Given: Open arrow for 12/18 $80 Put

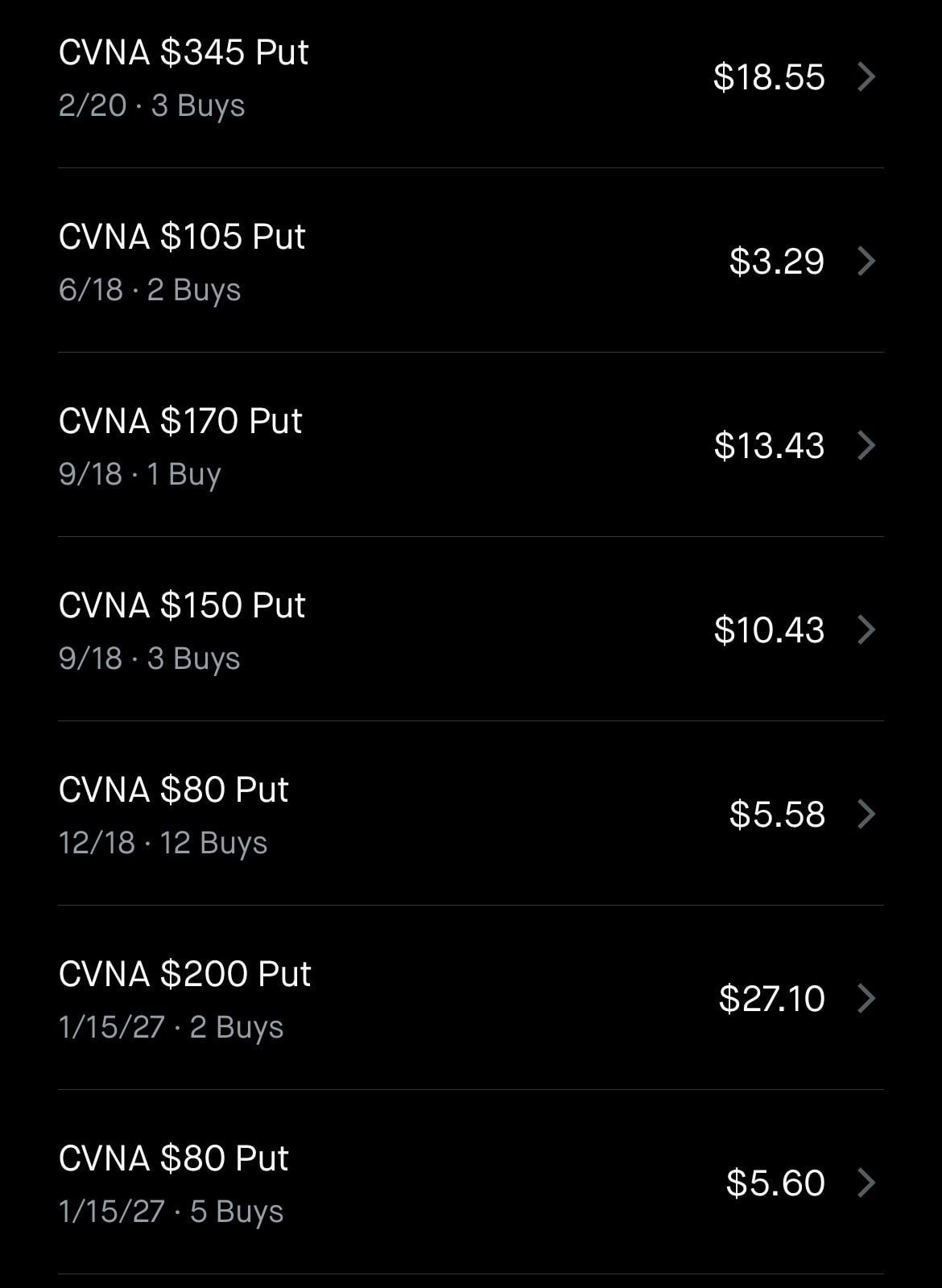Looking at the screenshot, I should (866, 814).
